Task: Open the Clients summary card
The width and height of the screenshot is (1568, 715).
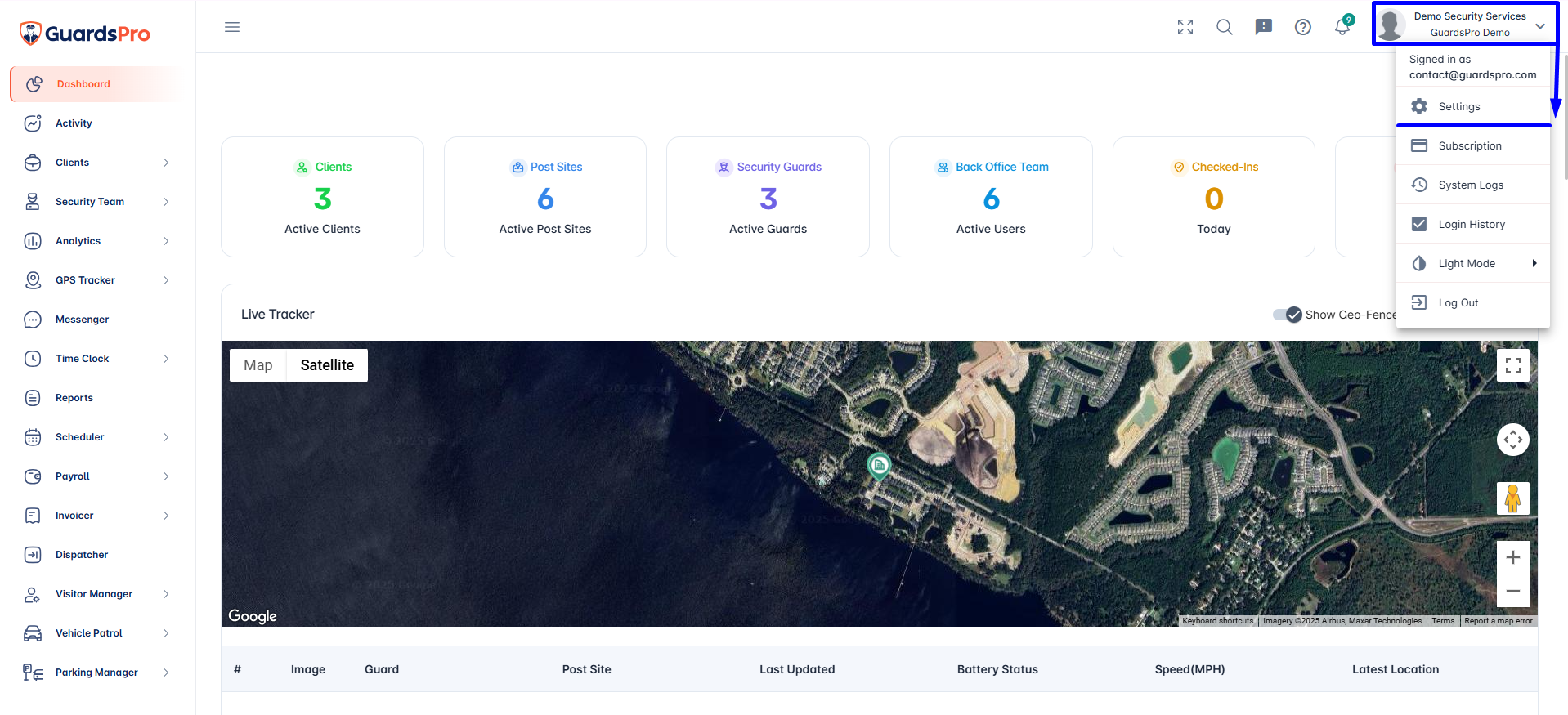Action: [x=322, y=197]
